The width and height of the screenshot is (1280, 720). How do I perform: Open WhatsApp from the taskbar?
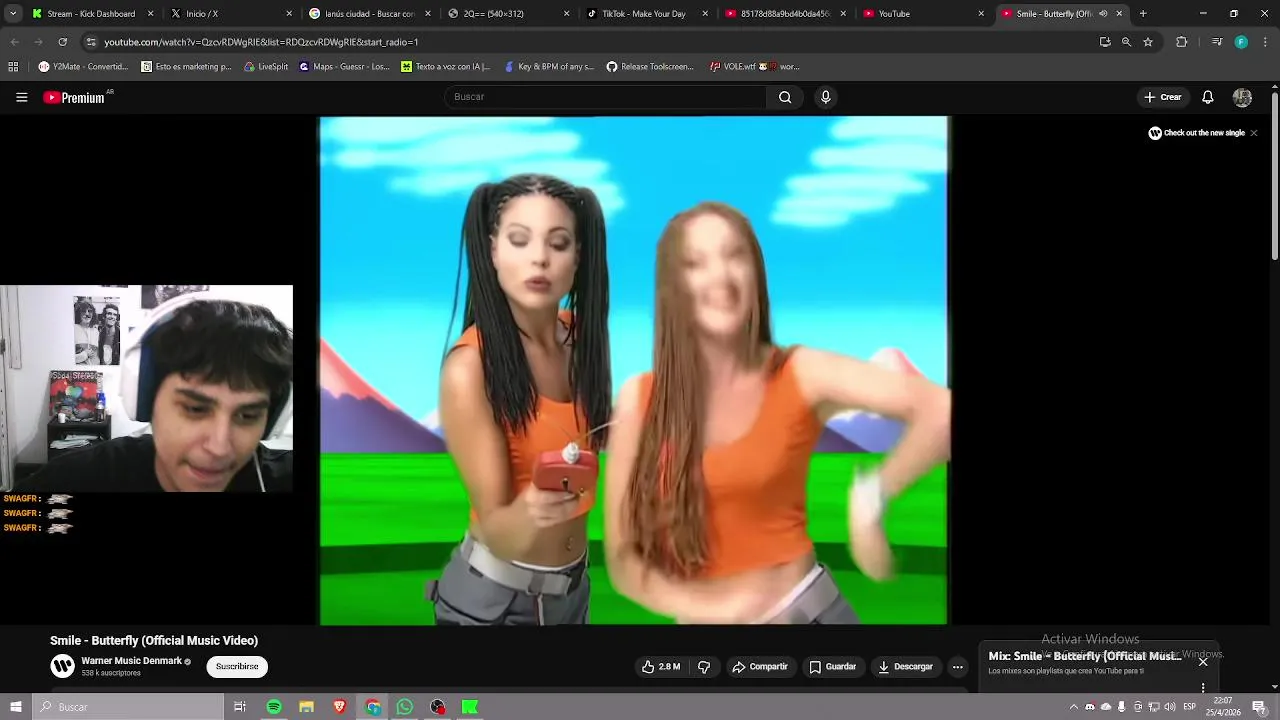pos(405,707)
